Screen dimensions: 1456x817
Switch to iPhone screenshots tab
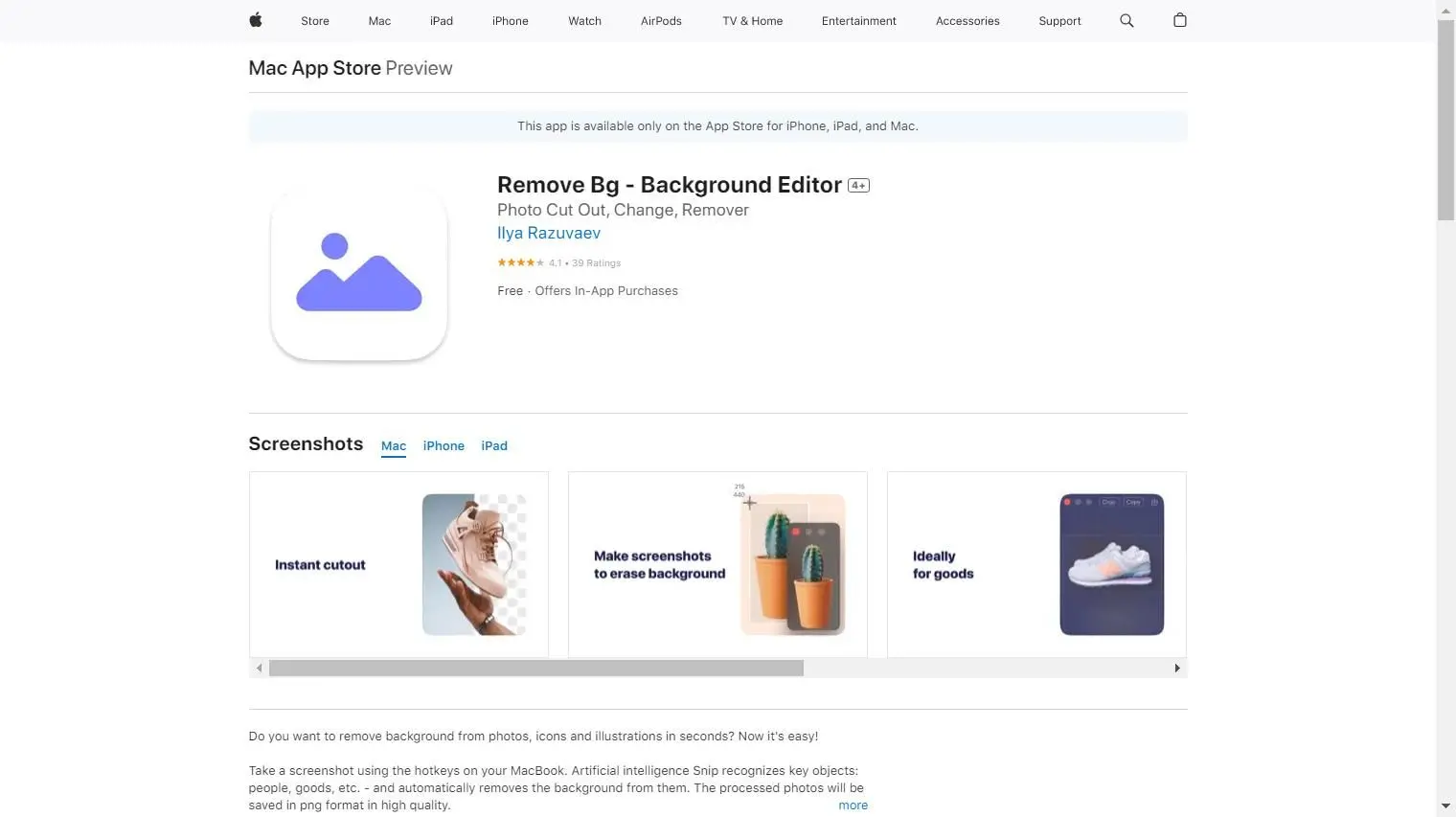pos(444,446)
